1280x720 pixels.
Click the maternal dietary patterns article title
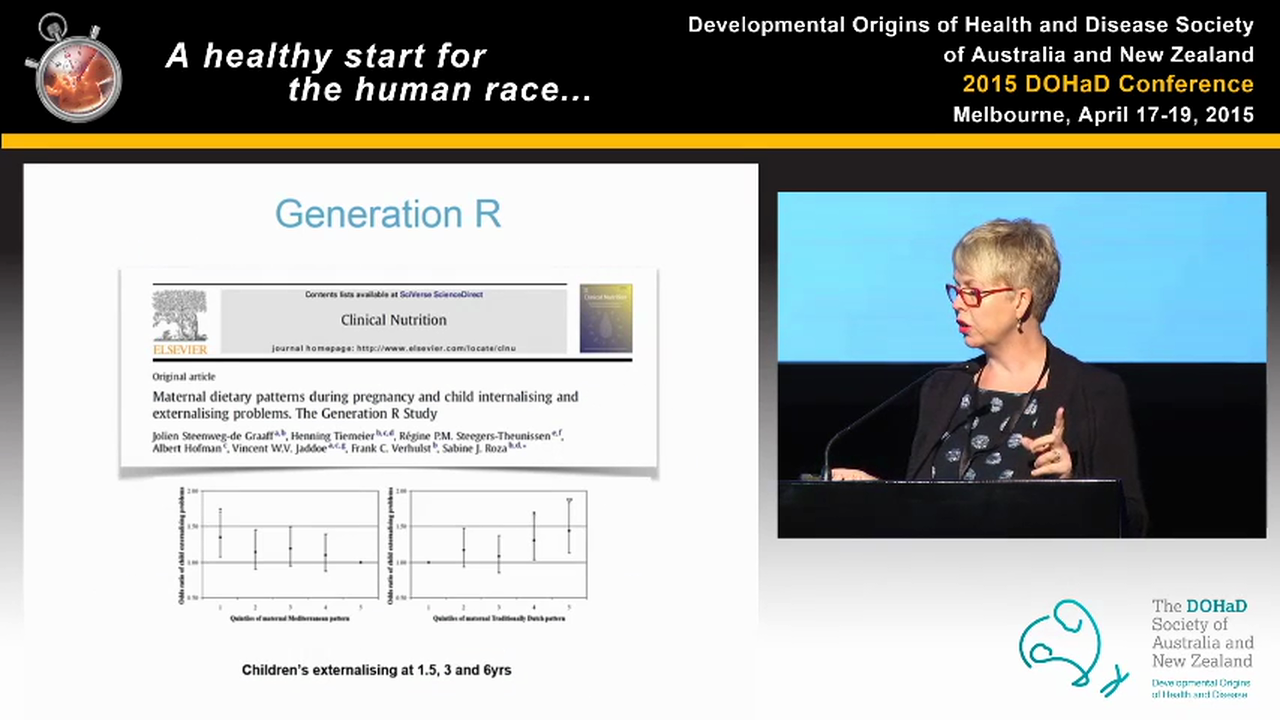[365, 405]
